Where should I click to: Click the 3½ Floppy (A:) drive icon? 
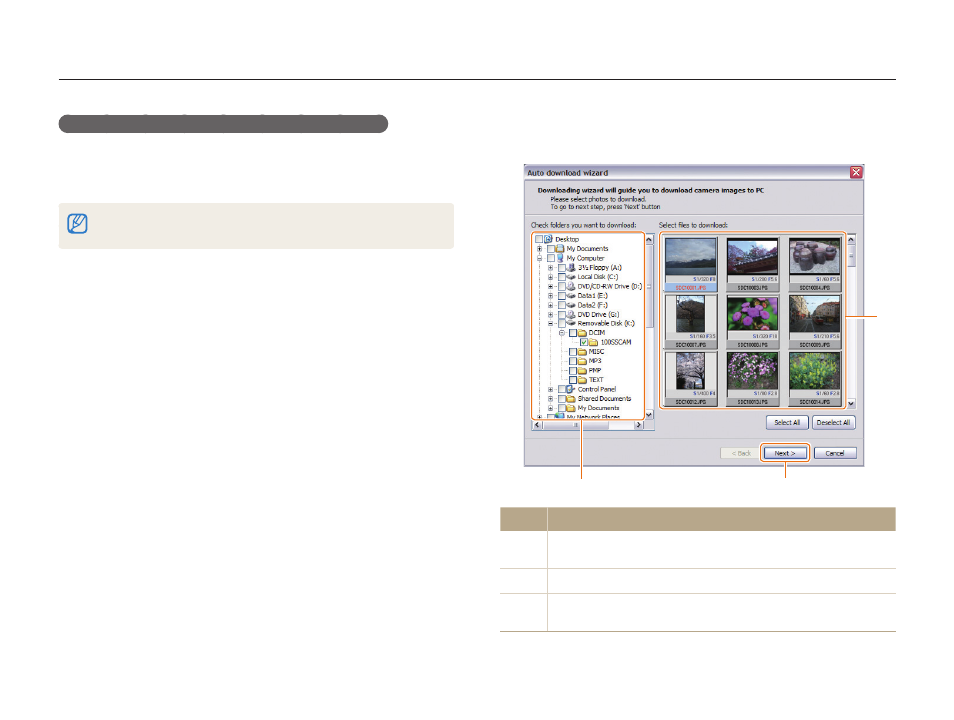pos(571,267)
